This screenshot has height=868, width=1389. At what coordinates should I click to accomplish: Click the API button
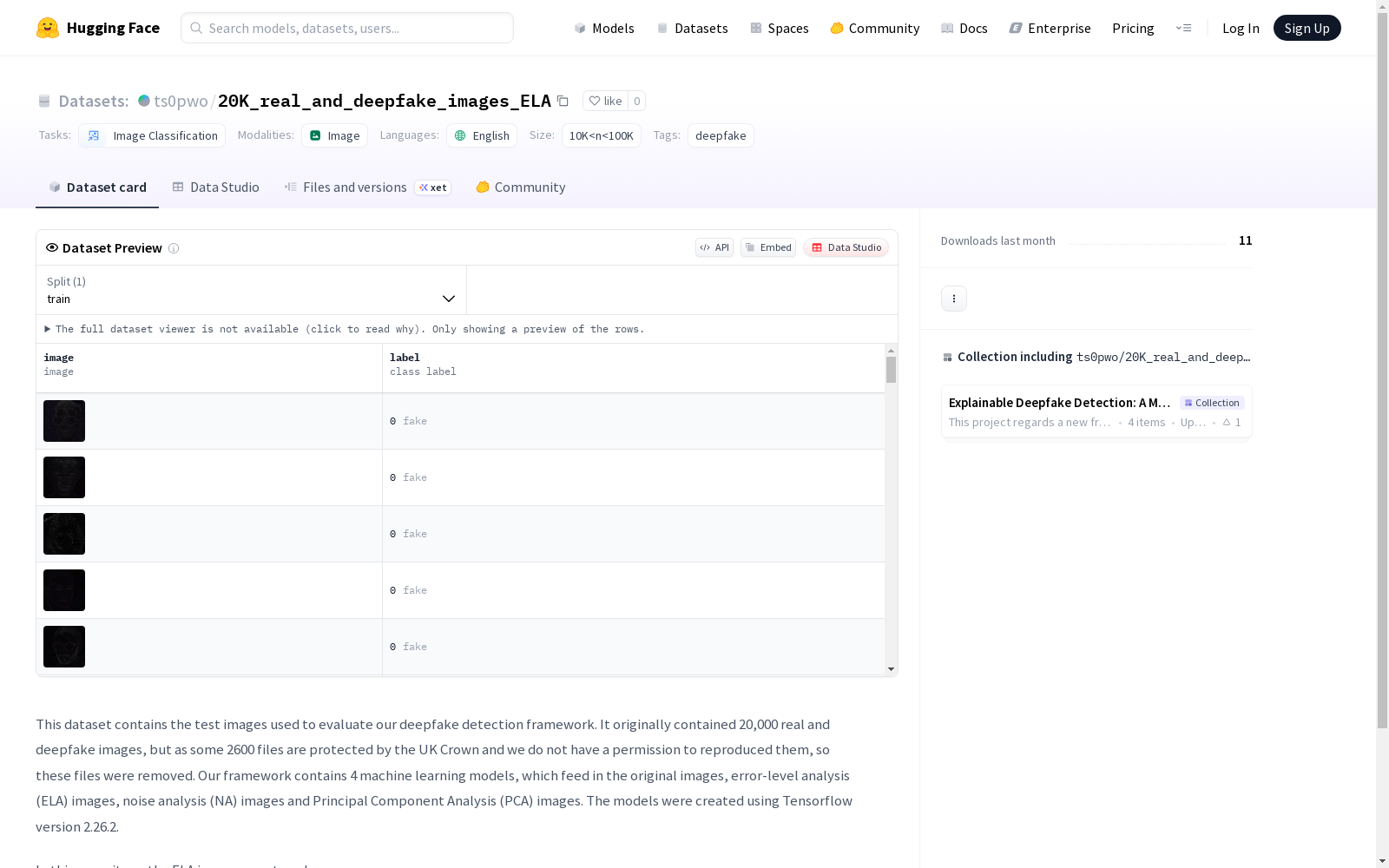(714, 247)
